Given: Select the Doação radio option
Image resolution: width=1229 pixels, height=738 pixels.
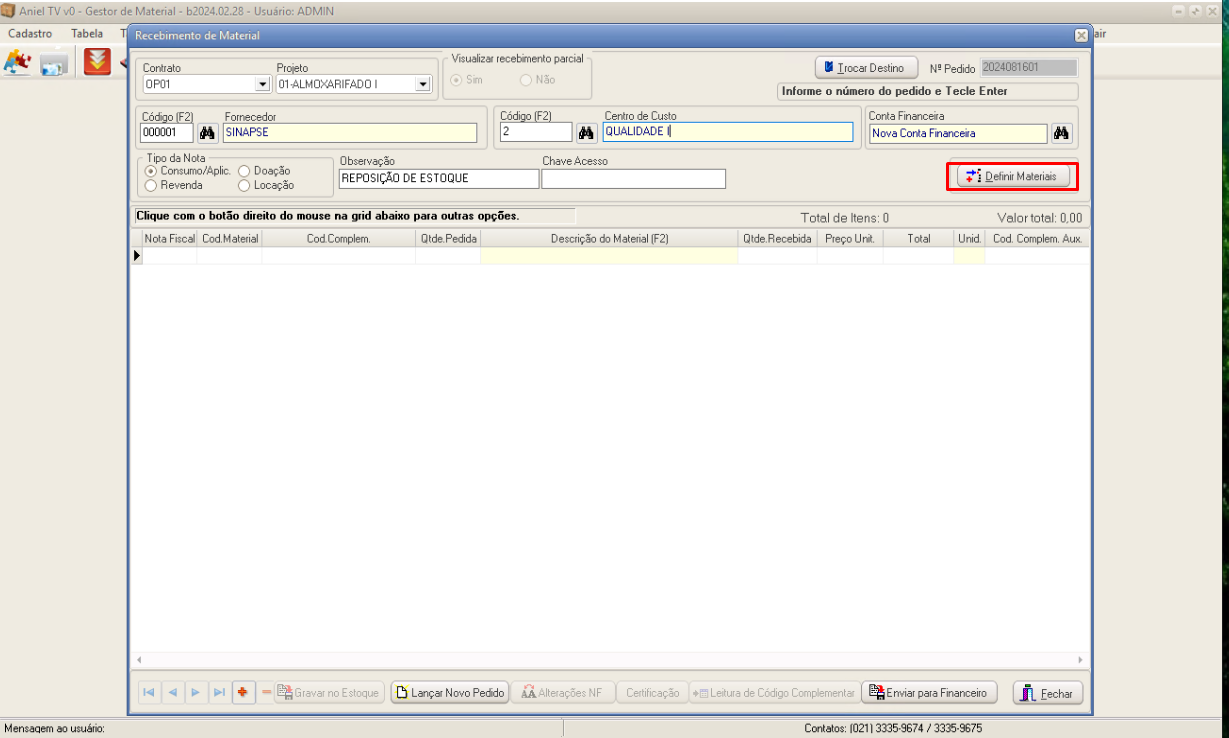Looking at the screenshot, I should click(244, 171).
